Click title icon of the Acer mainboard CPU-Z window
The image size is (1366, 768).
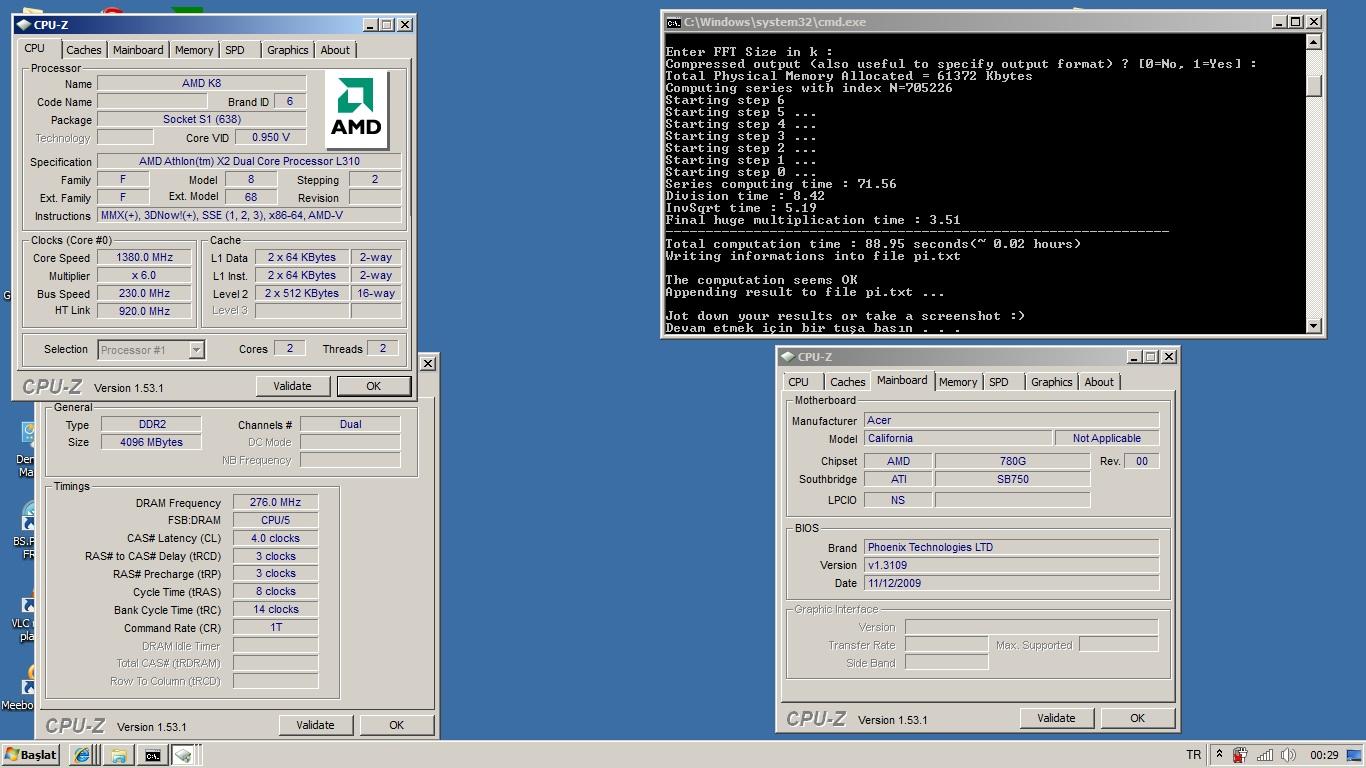[x=787, y=357]
